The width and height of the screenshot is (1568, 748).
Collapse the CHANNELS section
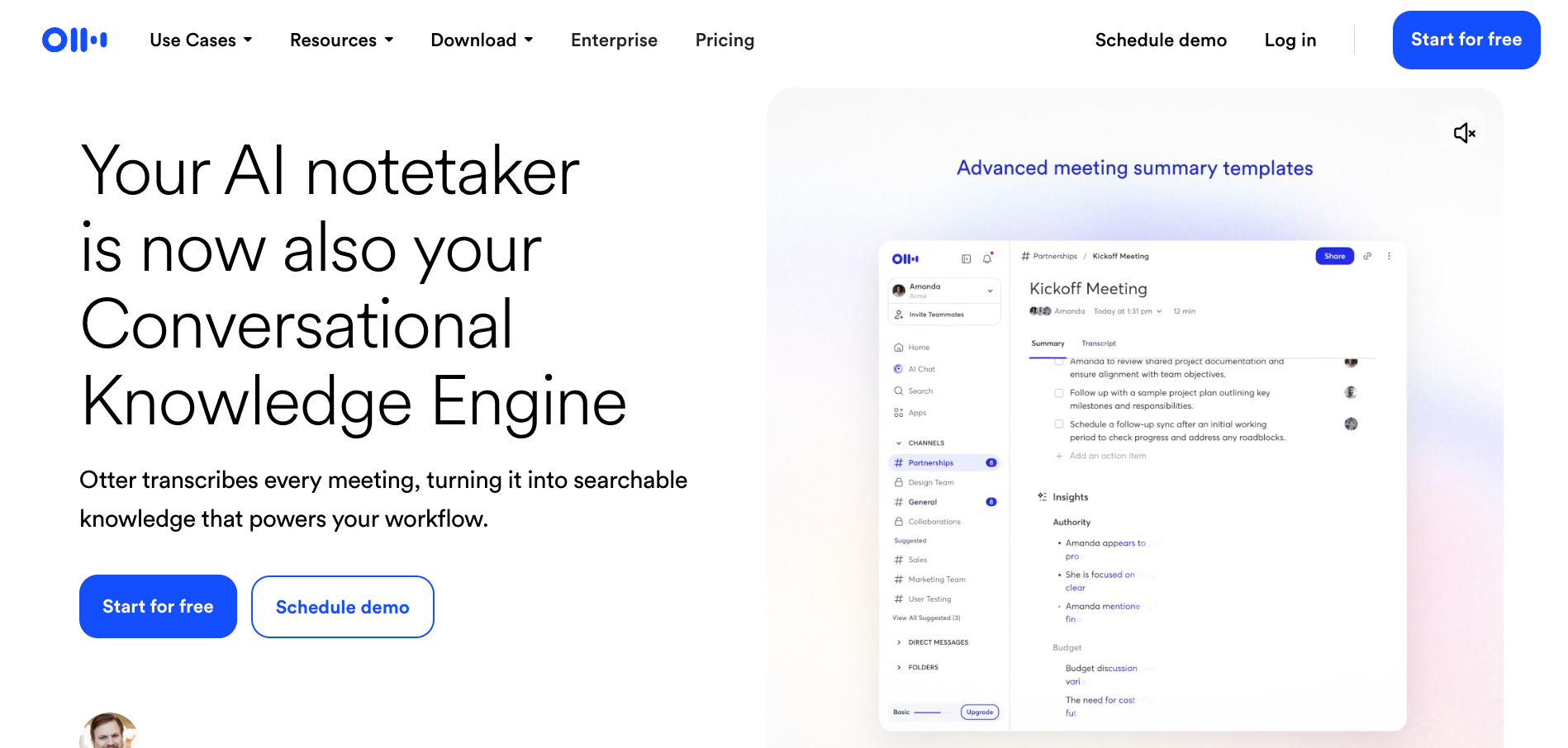(x=920, y=443)
